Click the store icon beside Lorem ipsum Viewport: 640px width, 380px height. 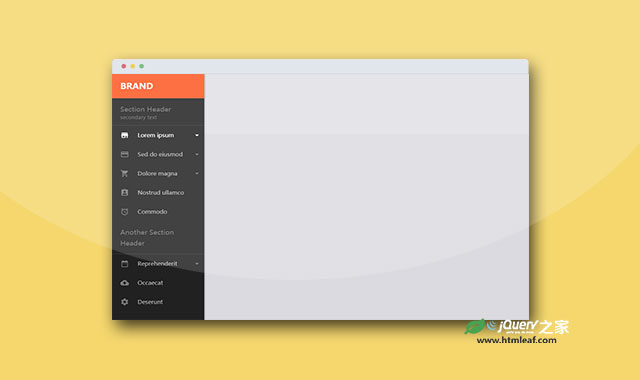tap(124, 135)
